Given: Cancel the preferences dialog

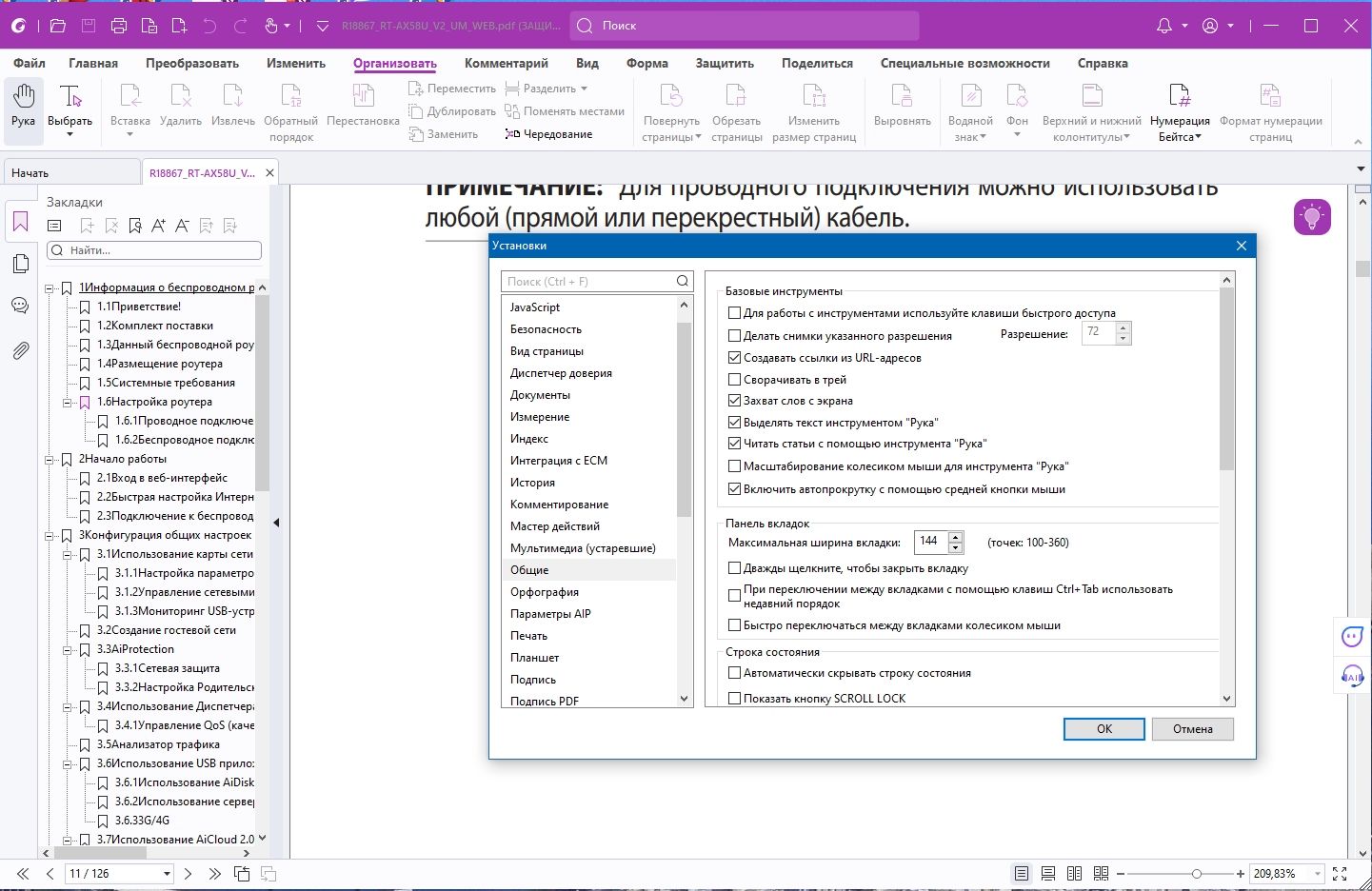Looking at the screenshot, I should pyautogui.click(x=1192, y=728).
